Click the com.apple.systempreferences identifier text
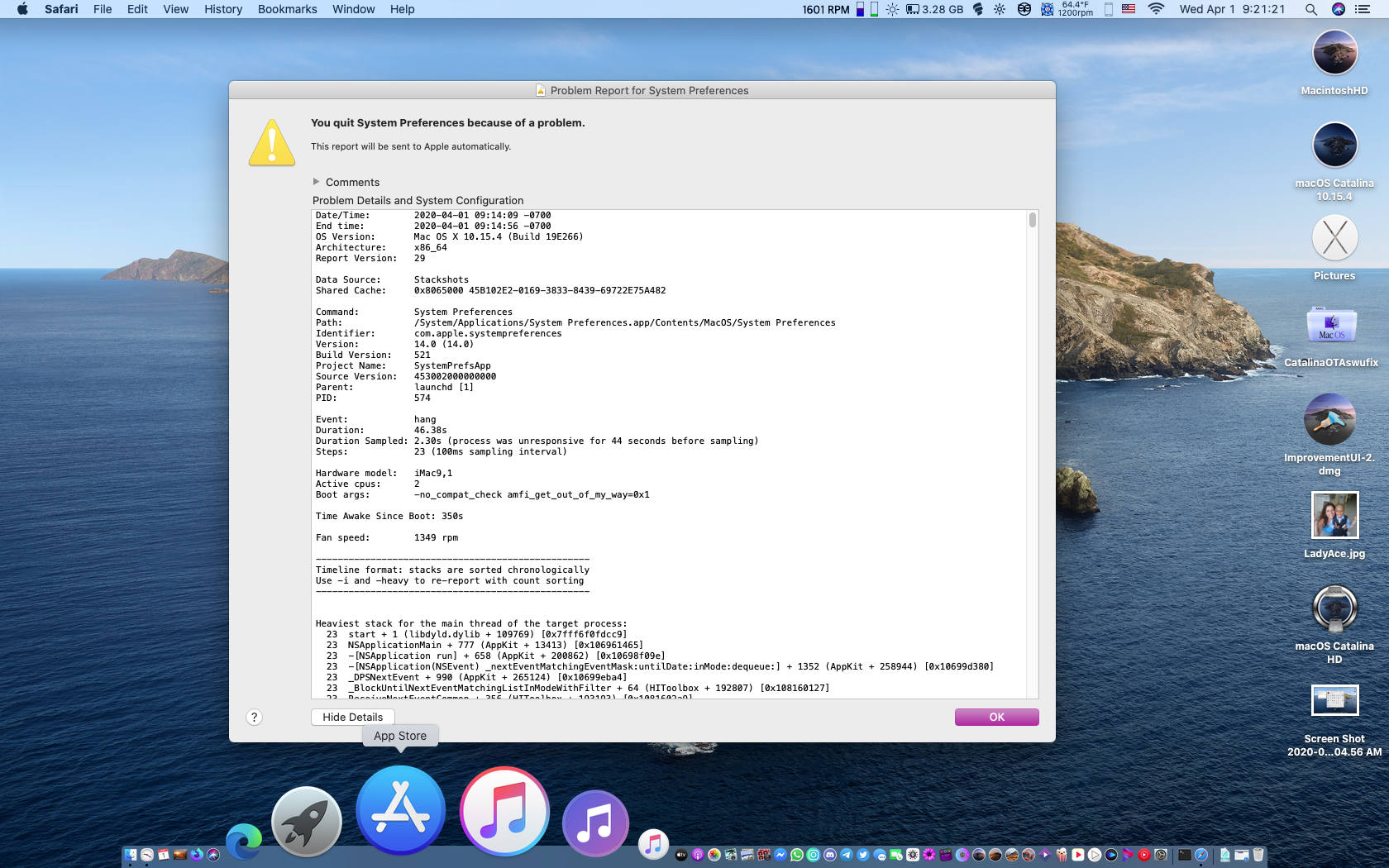This screenshot has height=868, width=1389. [x=488, y=334]
